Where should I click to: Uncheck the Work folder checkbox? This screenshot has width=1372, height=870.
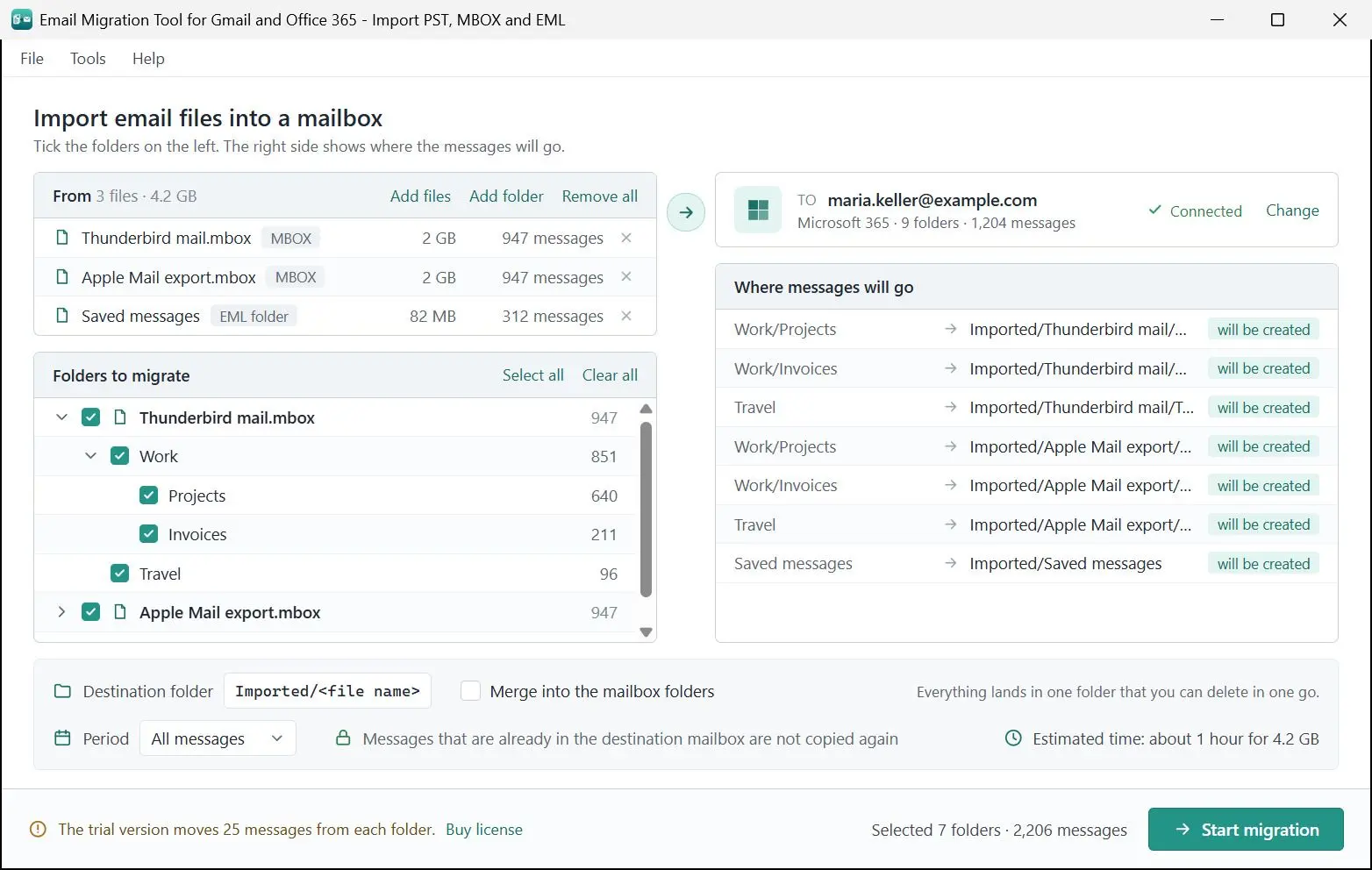click(x=119, y=456)
